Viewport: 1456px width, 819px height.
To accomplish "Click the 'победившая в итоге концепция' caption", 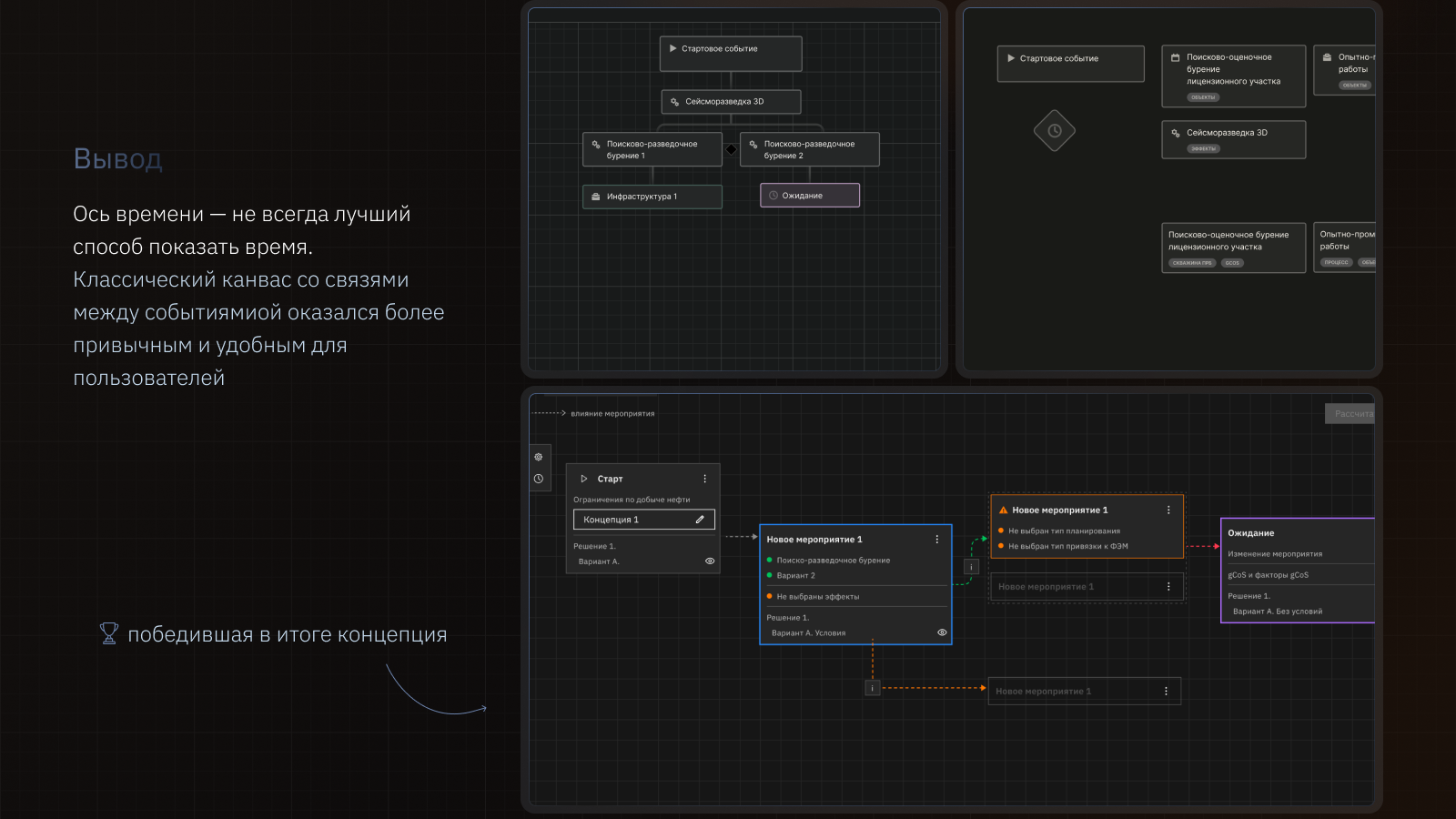I will 288,634.
